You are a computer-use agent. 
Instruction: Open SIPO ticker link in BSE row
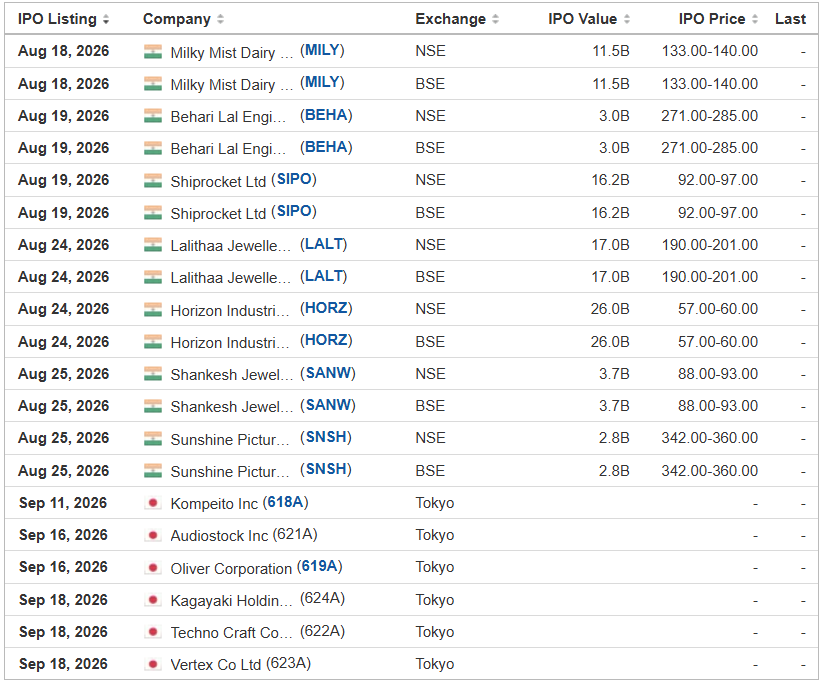point(294,211)
